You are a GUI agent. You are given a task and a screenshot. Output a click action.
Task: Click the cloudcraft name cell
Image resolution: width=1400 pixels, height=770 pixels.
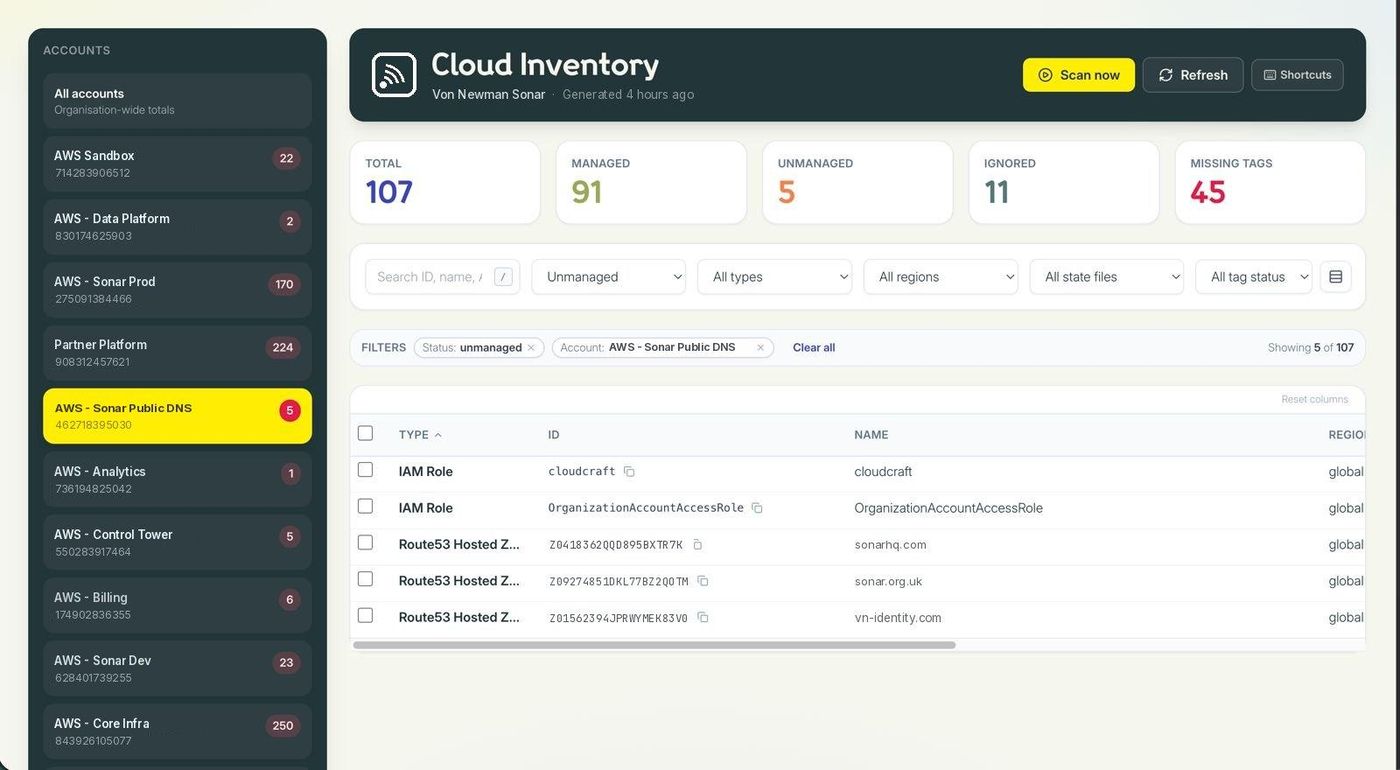pos(883,472)
